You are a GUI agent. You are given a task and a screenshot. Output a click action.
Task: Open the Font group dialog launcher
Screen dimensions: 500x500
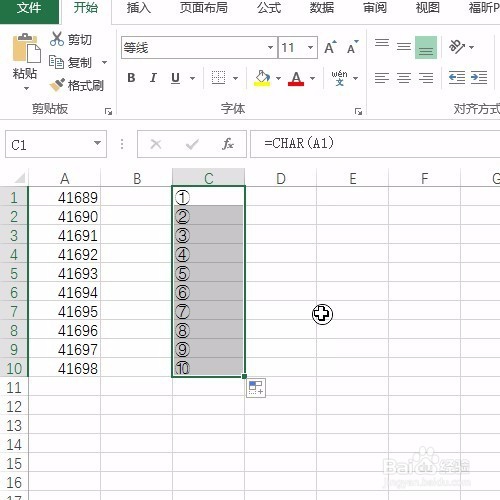tap(358, 111)
